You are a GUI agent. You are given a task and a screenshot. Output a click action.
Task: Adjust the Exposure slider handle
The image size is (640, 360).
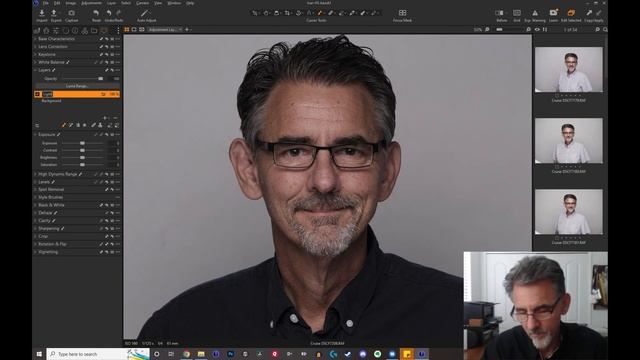click(82, 143)
